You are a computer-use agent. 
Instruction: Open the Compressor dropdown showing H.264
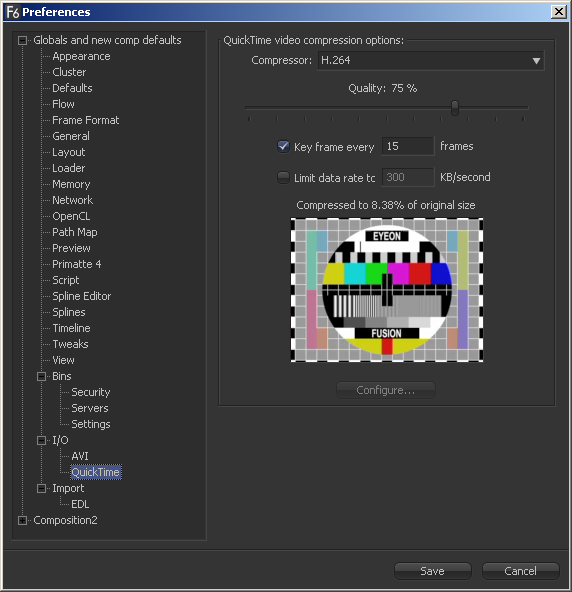click(431, 60)
